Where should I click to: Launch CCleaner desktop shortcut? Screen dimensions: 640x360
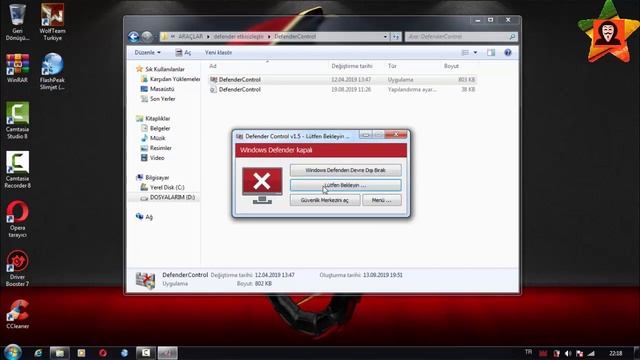(x=17, y=314)
